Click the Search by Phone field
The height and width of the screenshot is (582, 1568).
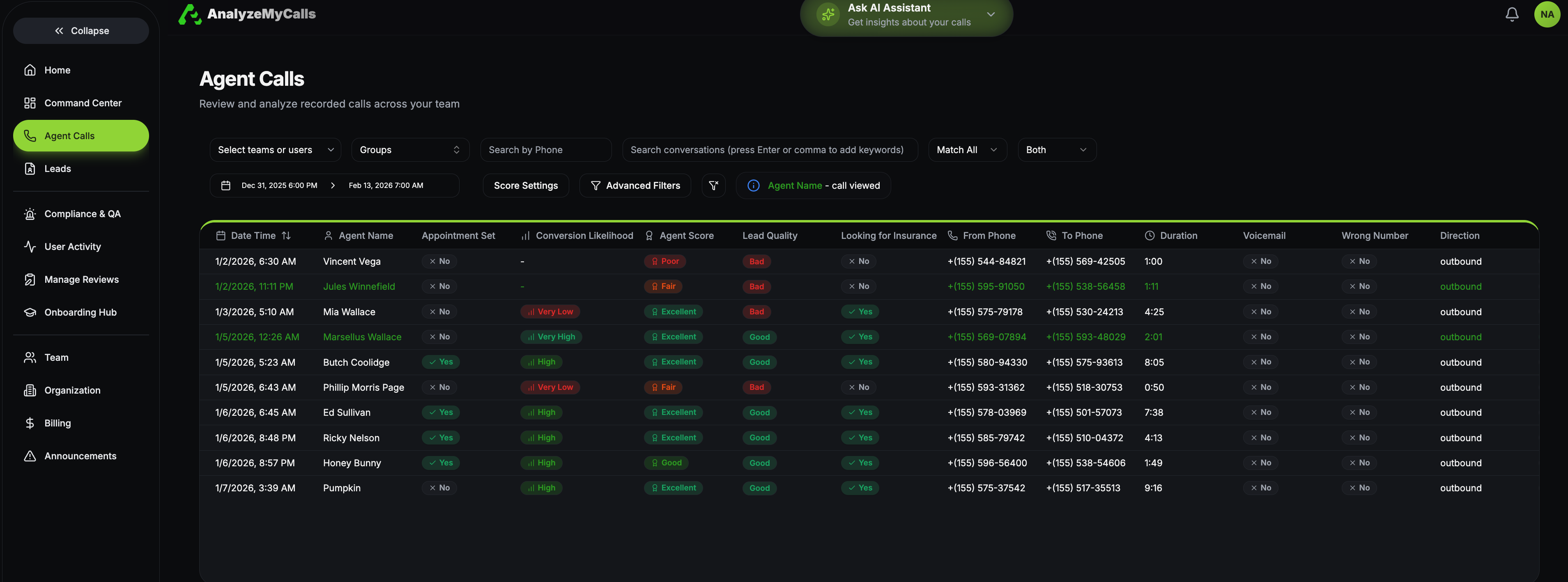coord(545,150)
